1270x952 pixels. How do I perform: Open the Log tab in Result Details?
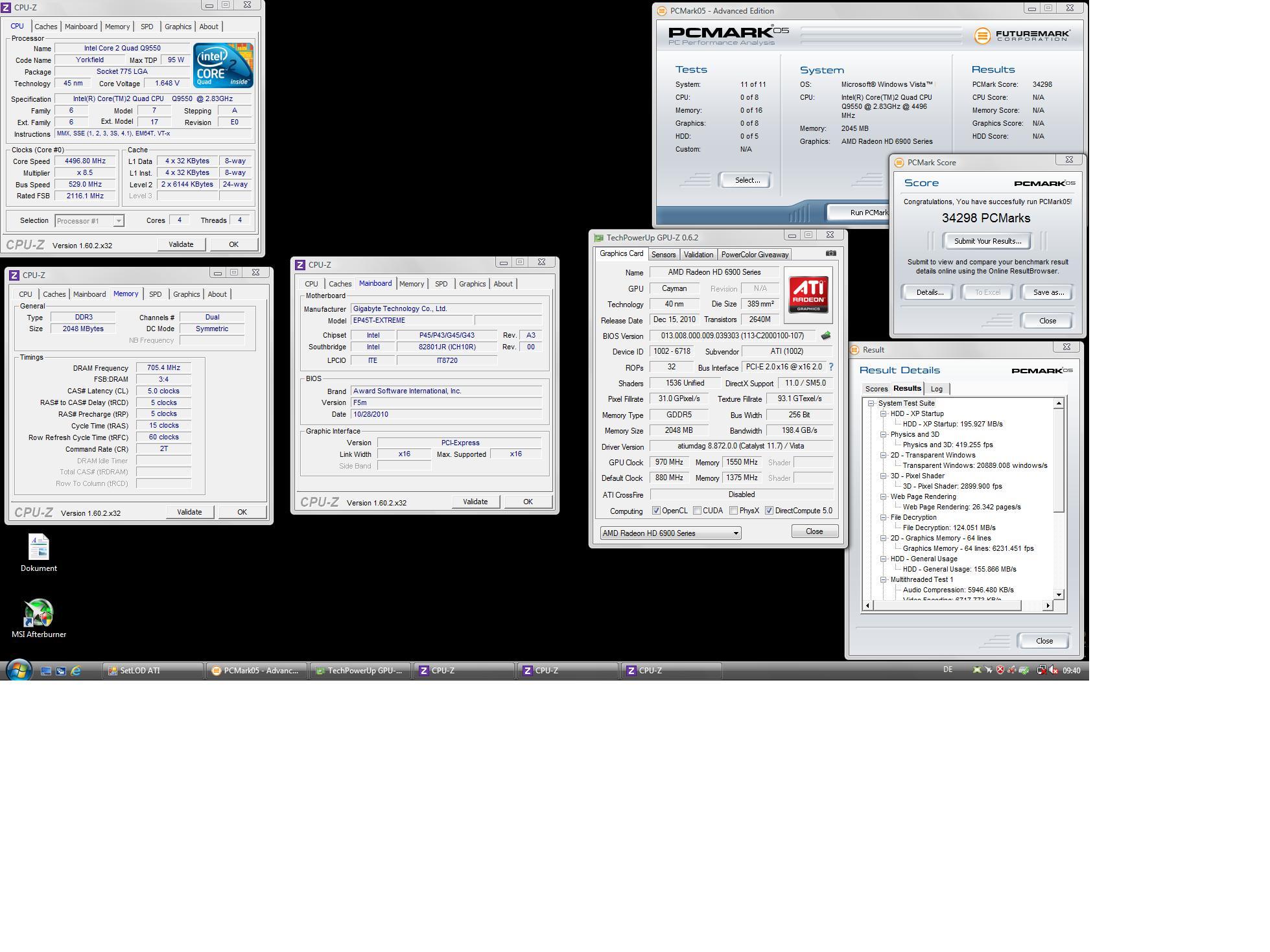click(936, 389)
